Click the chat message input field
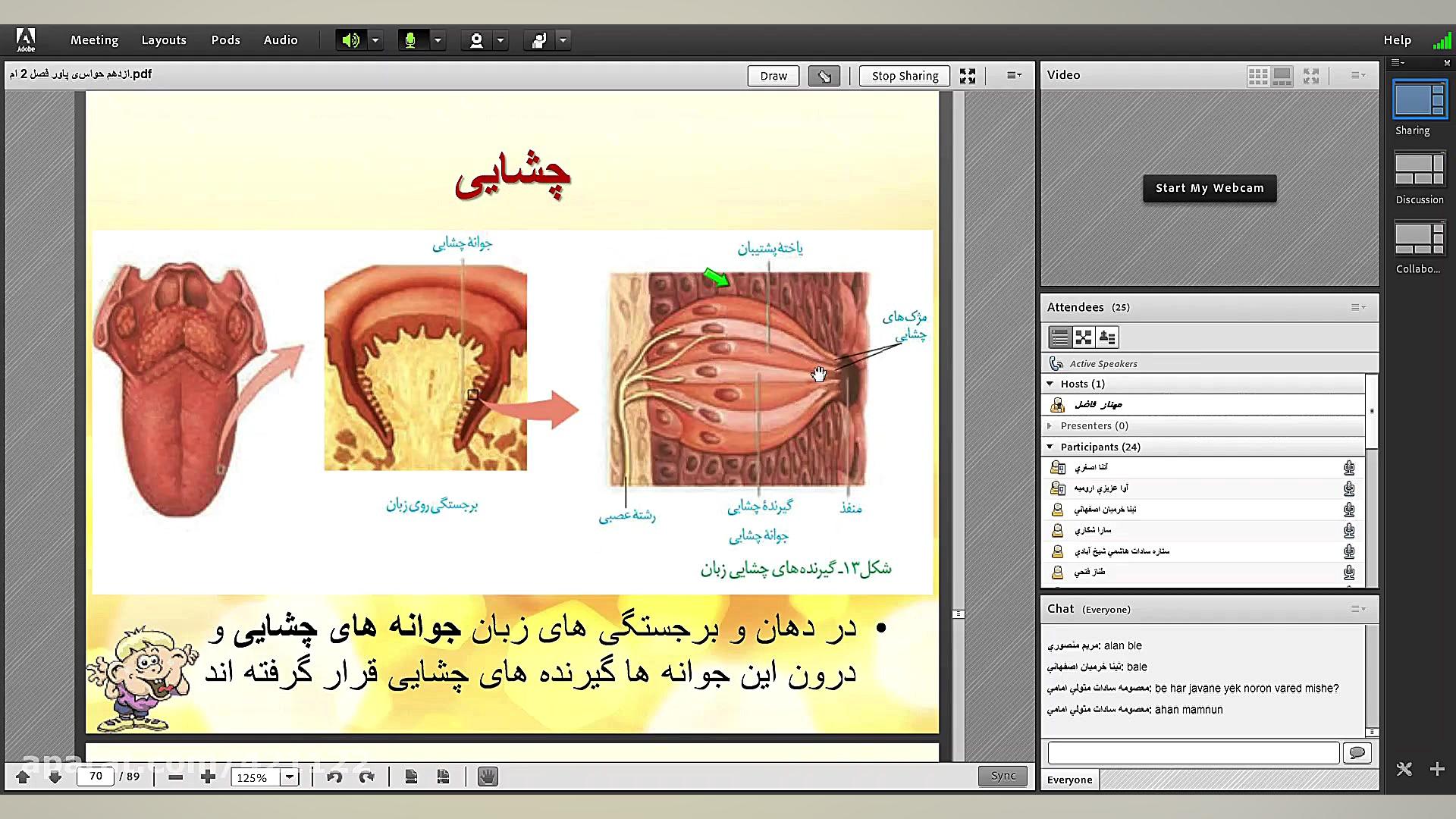 [x=1193, y=753]
